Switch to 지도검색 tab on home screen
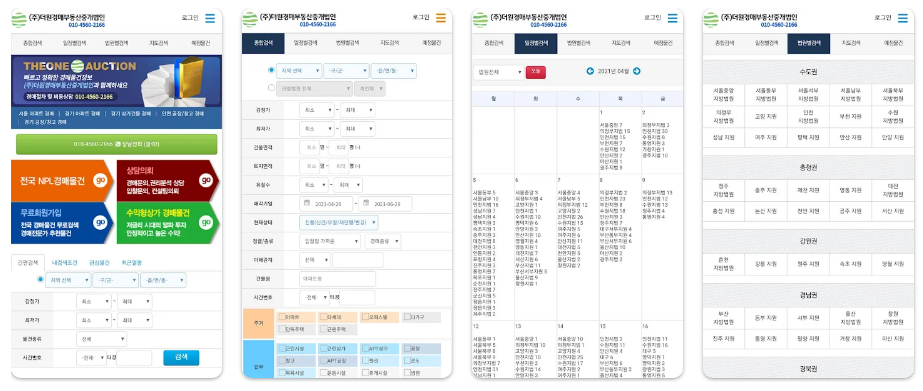Viewport: 923px width, 391px height. 158,43
